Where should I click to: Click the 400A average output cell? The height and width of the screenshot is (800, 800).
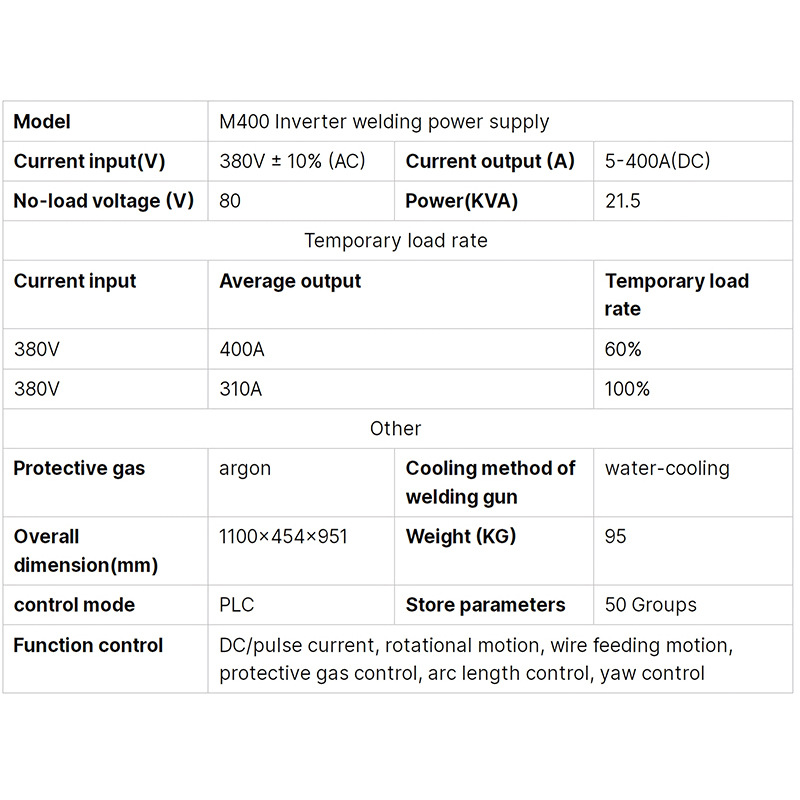(x=242, y=349)
